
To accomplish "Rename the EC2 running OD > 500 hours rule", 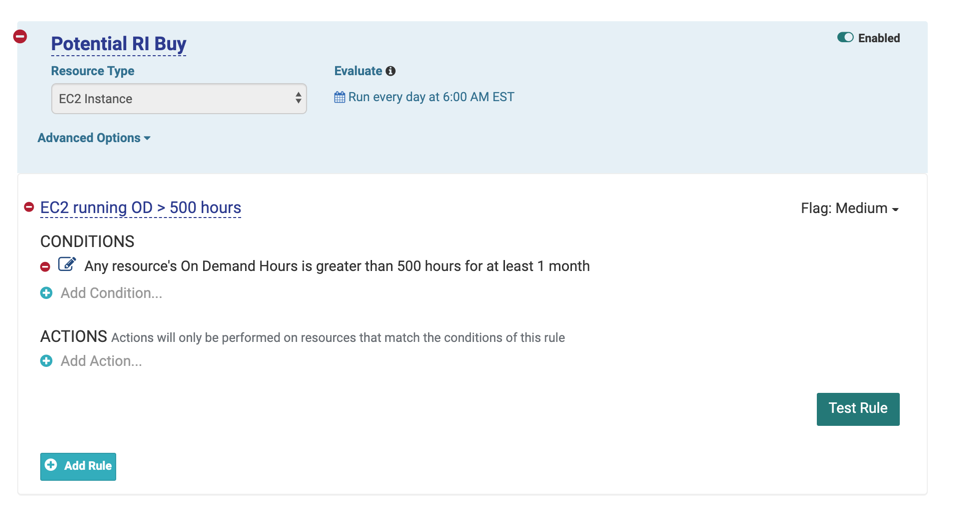I will point(141,208).
